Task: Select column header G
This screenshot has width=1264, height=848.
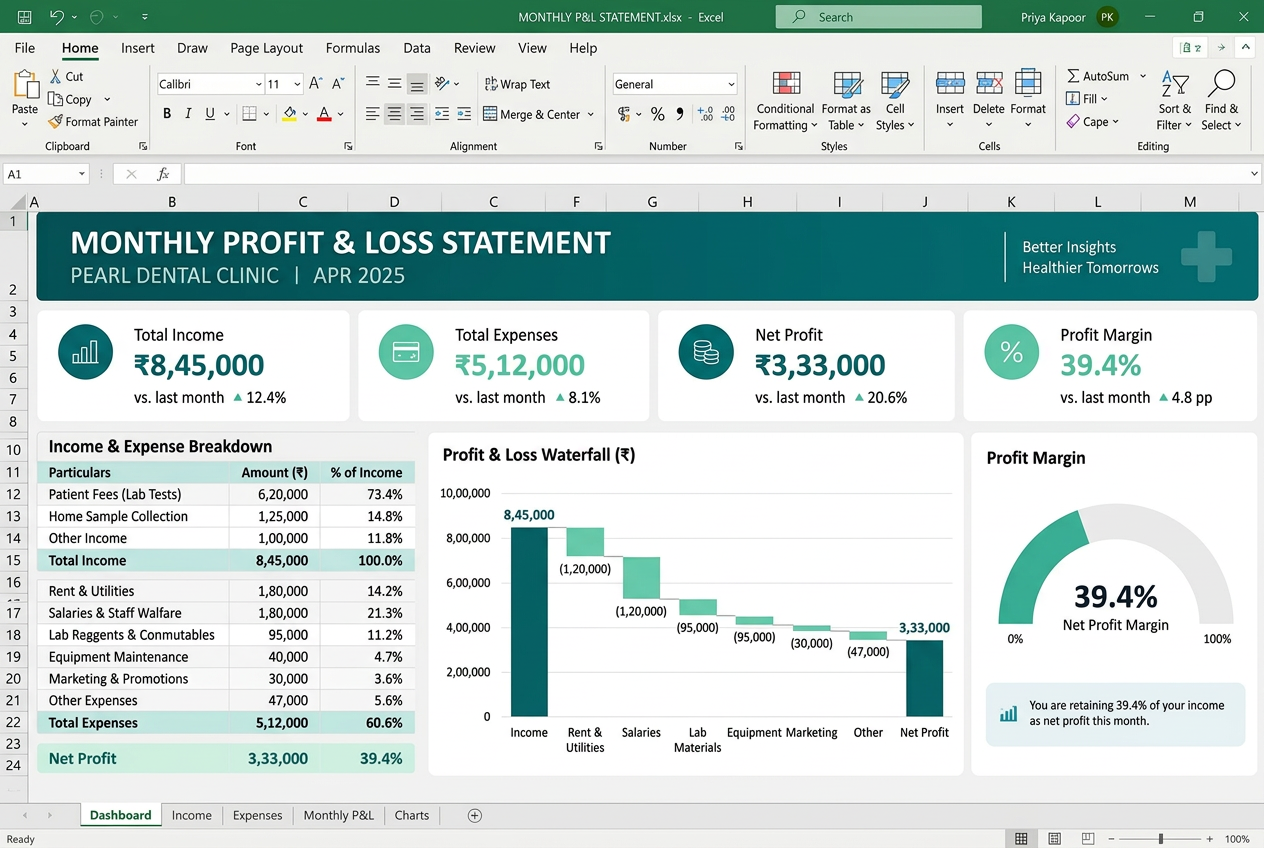Action: pyautogui.click(x=652, y=202)
